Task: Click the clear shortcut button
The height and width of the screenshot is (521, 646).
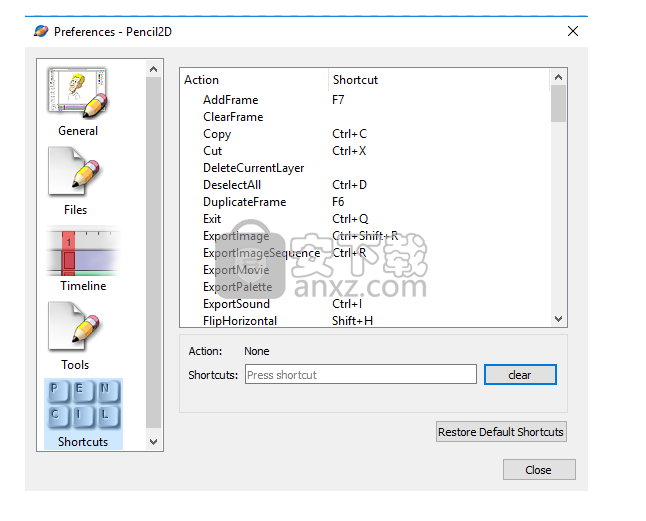Action: point(520,375)
